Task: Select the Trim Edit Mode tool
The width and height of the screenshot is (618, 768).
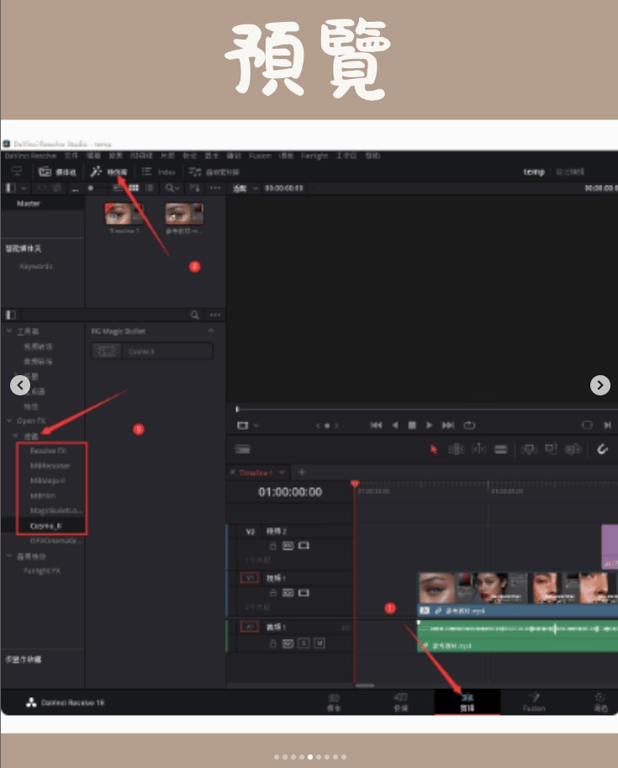Action: pyautogui.click(x=456, y=449)
